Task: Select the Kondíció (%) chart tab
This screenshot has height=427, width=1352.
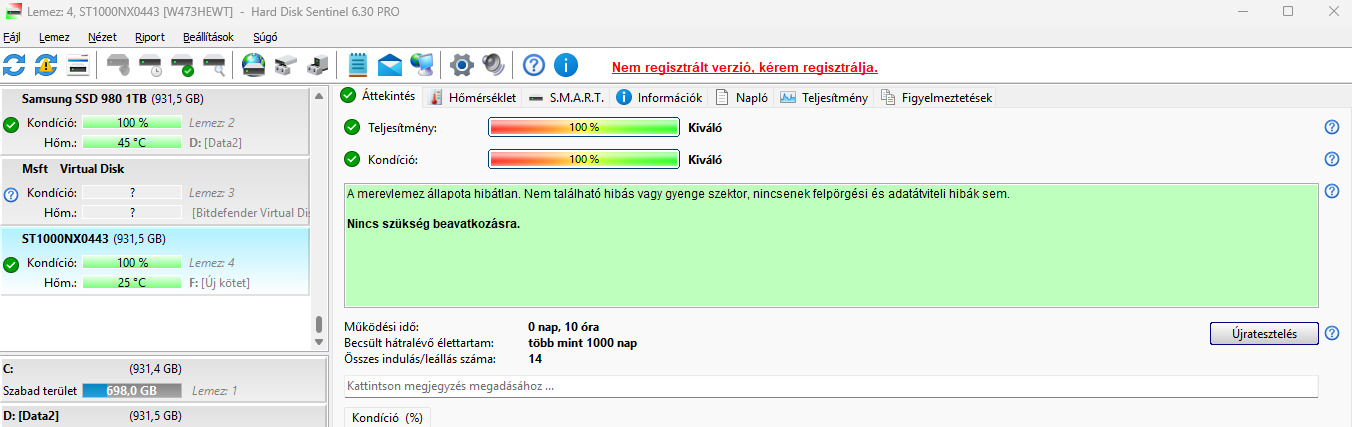Action: pyautogui.click(x=387, y=417)
